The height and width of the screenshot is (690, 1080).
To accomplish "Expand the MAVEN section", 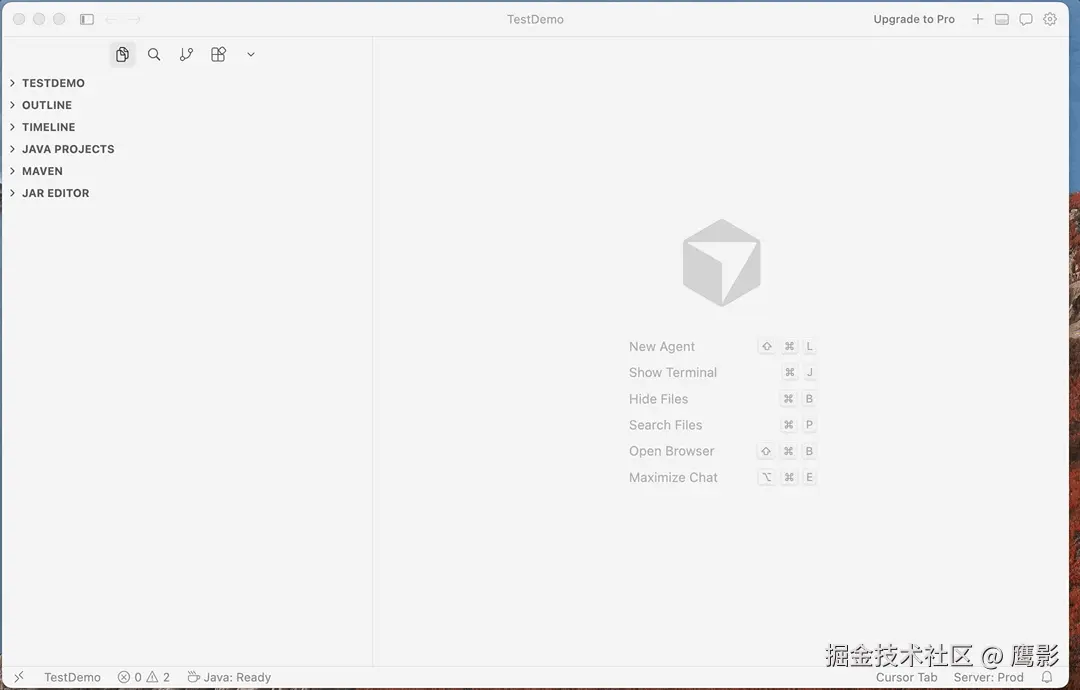I will [x=42, y=171].
